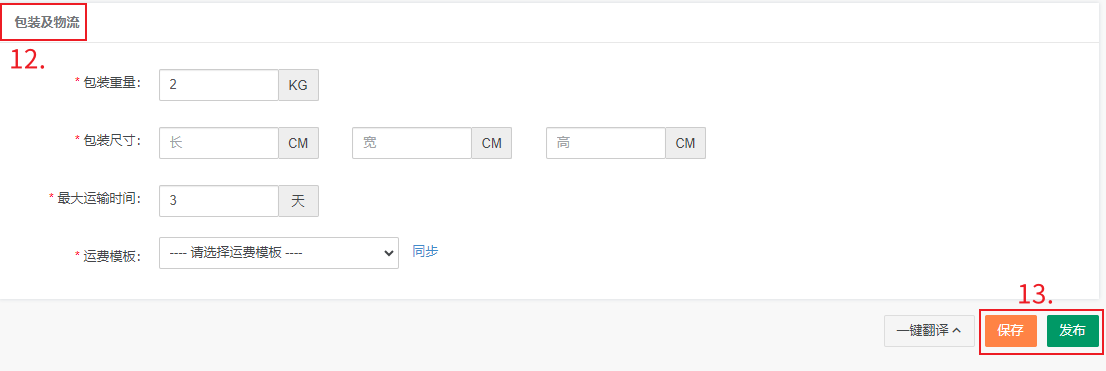1106x371 pixels.
Task: Click the 包装重量 label
Action: click(112, 83)
